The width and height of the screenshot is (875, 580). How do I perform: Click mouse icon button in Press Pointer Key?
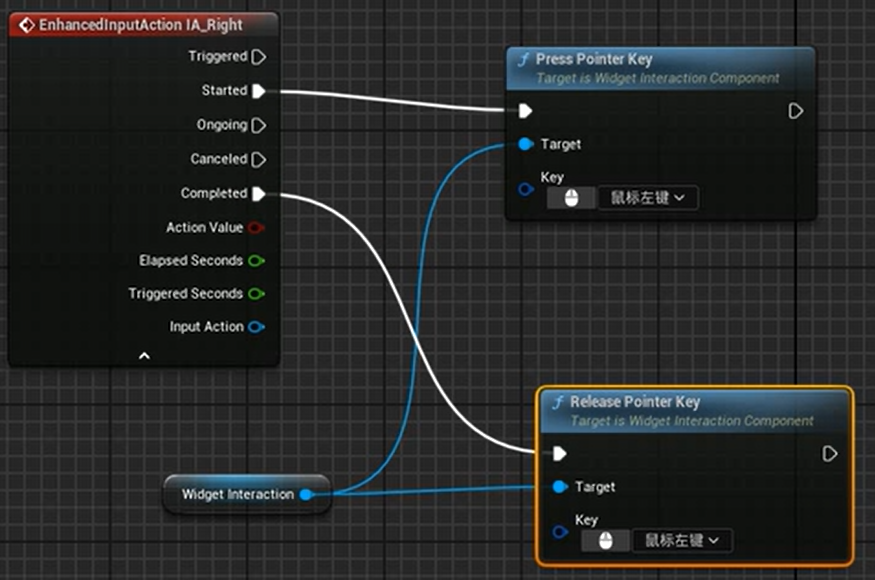pyautogui.click(x=572, y=198)
